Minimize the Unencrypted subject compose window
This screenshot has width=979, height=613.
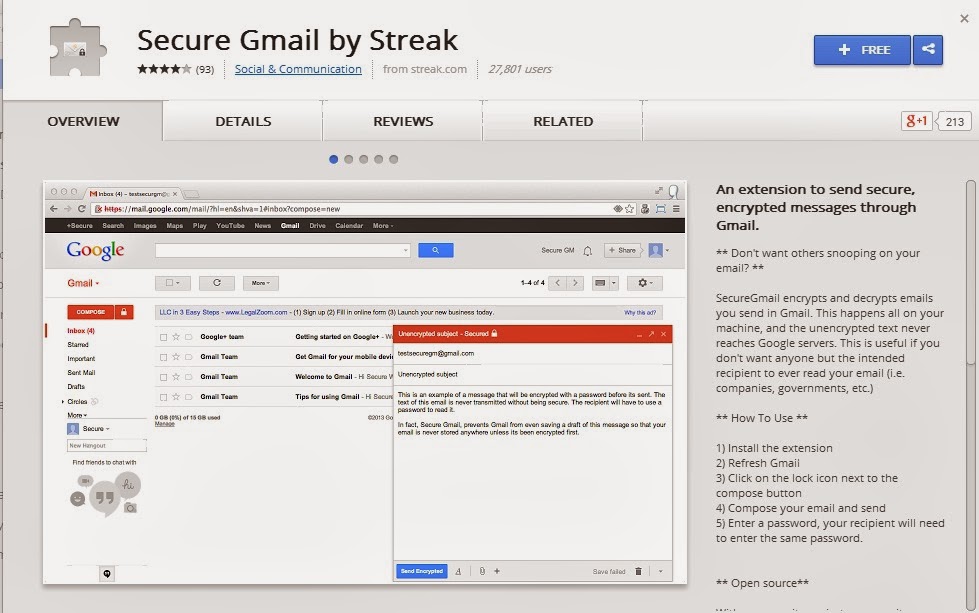639,334
